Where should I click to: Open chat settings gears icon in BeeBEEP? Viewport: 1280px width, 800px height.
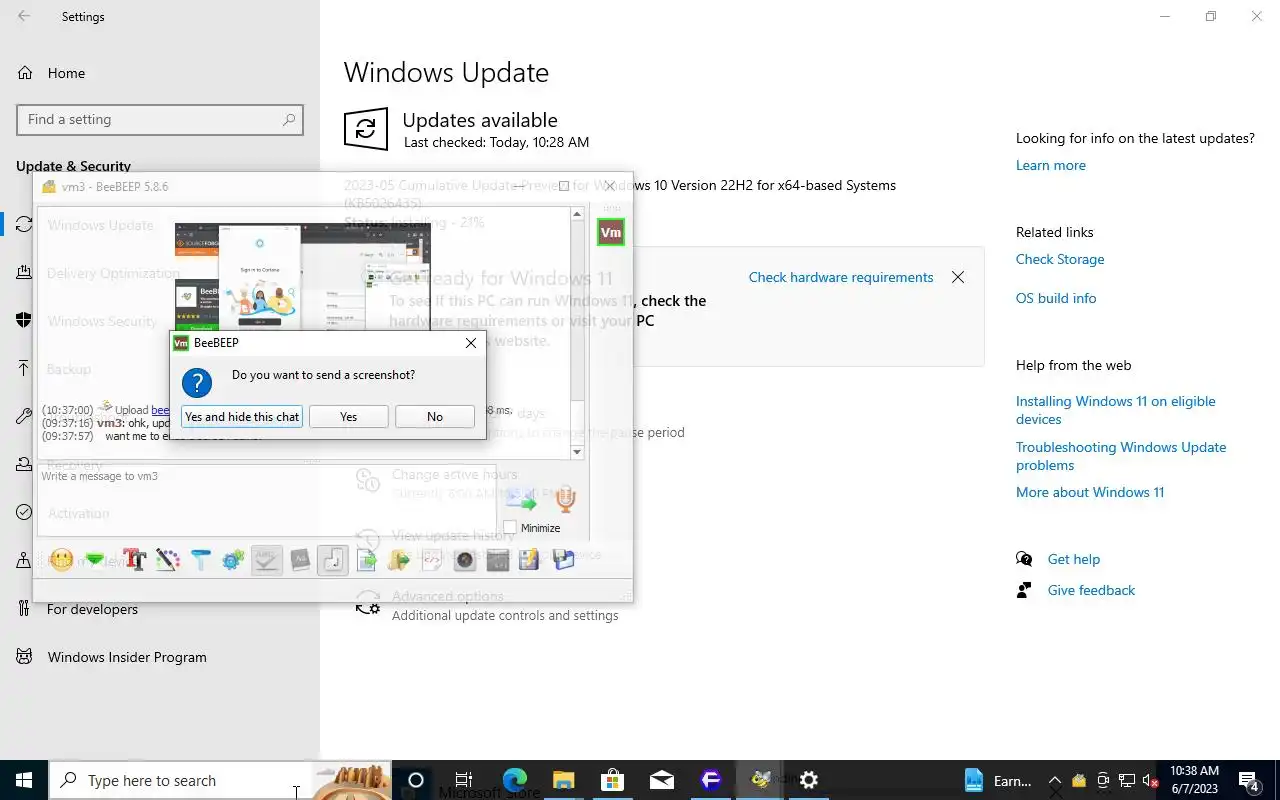click(x=233, y=560)
